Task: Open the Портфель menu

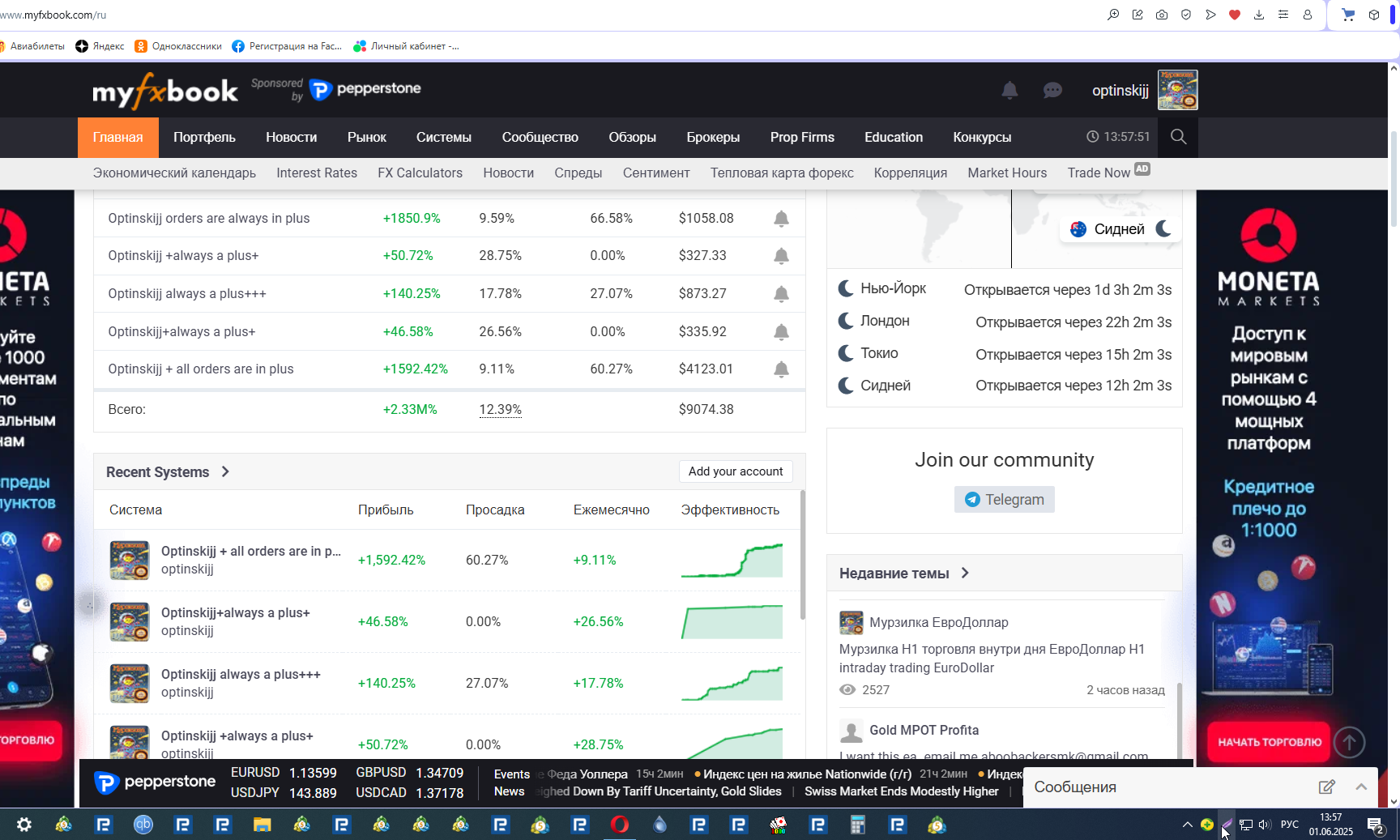Action: 204,138
